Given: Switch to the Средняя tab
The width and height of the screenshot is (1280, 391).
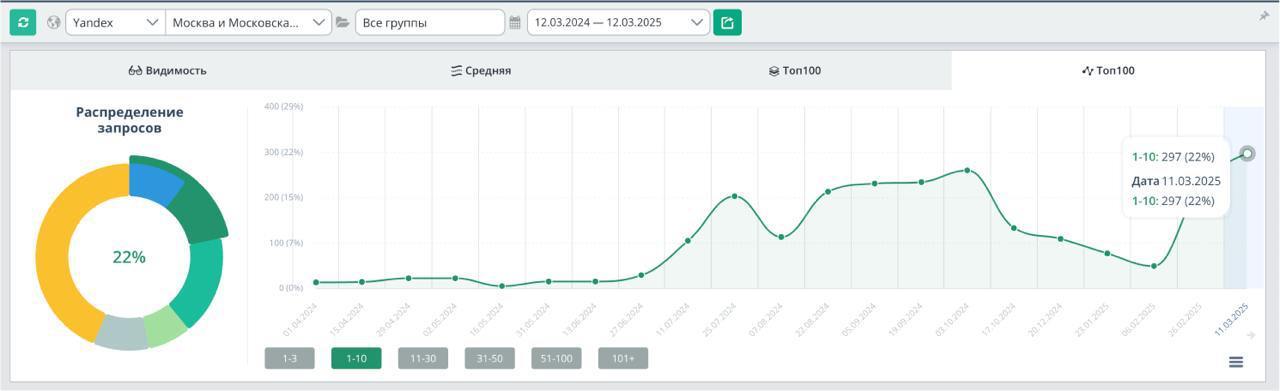Looking at the screenshot, I should click(x=481, y=71).
